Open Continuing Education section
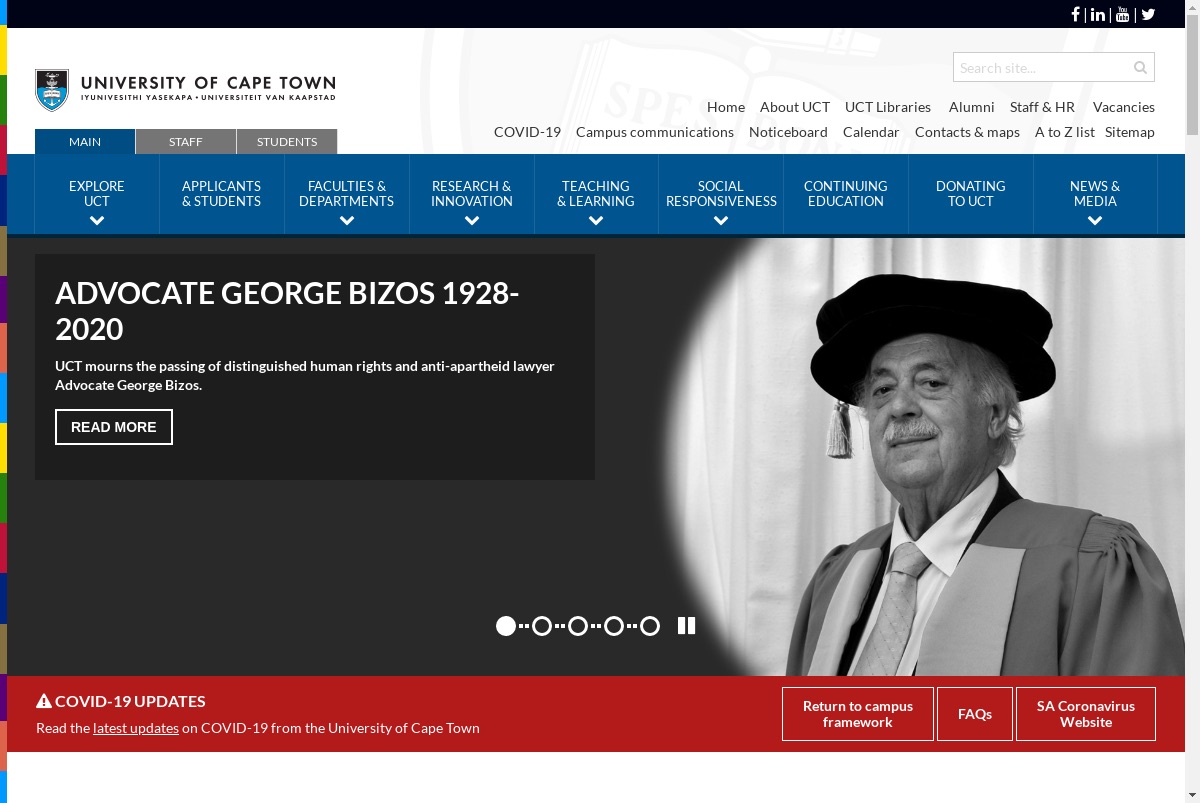 846,194
